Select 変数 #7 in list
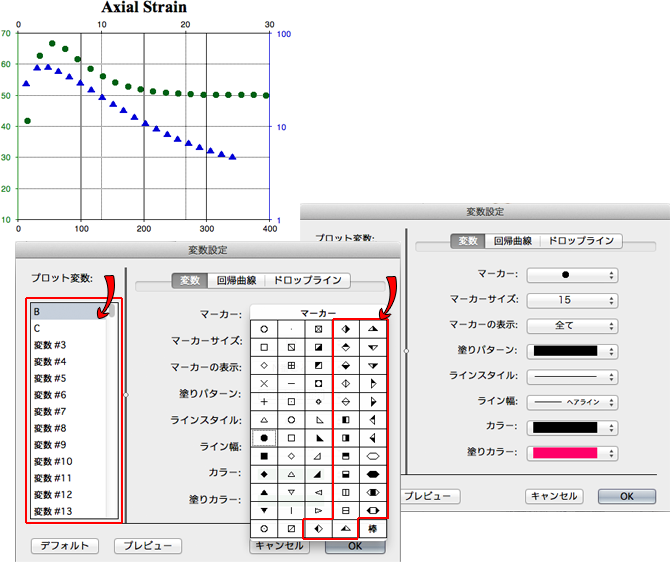Image resolution: width=670 pixels, height=562 pixels. coord(68,412)
